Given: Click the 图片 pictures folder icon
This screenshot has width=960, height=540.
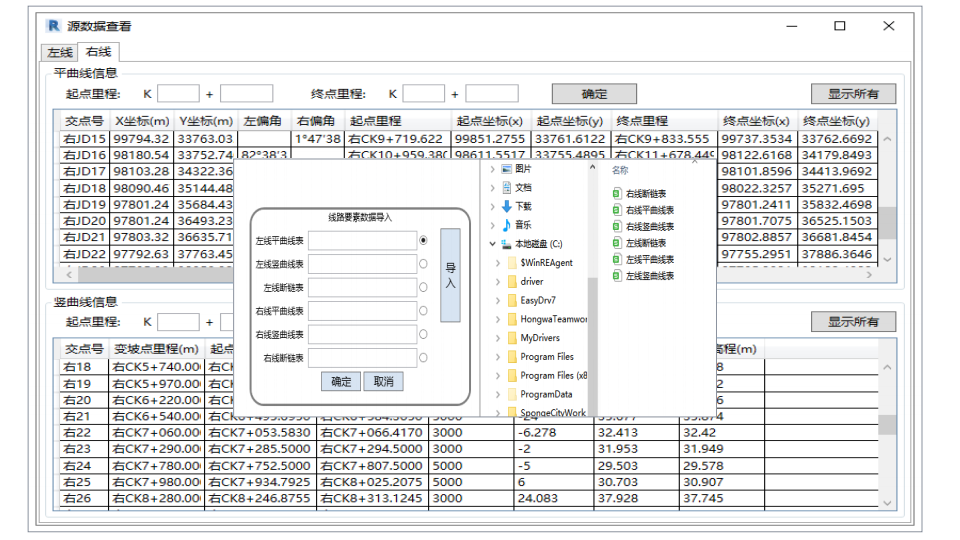Looking at the screenshot, I should [506, 168].
